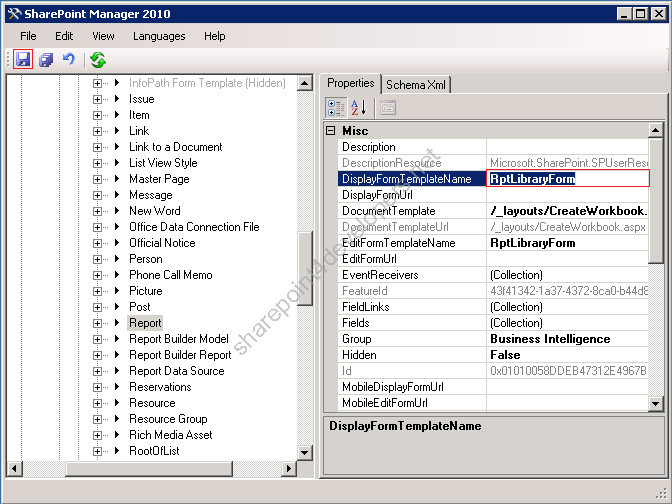Sort properties alphabetically with A-Z icon

359,108
